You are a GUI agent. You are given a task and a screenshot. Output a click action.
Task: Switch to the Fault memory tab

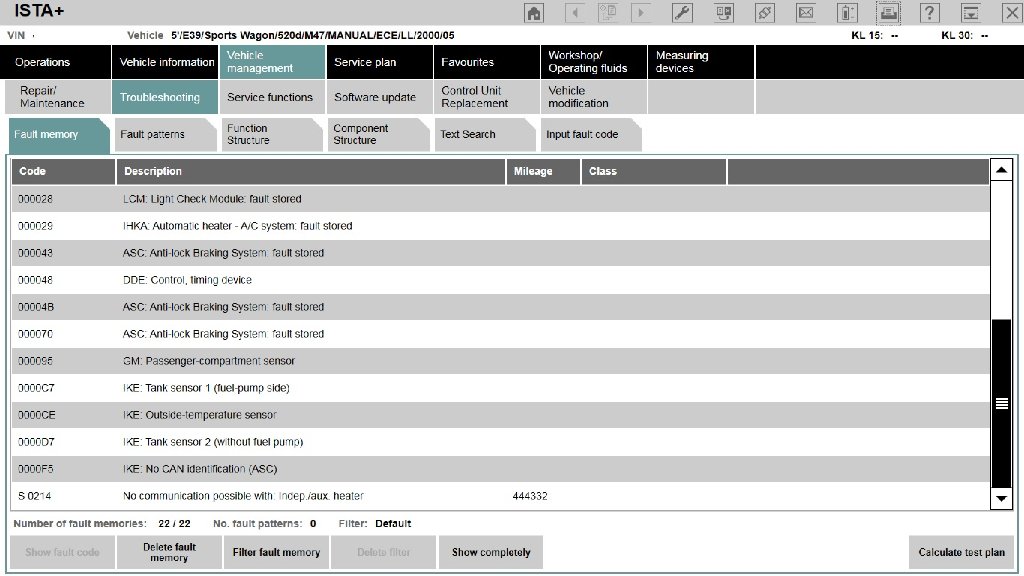(57, 135)
